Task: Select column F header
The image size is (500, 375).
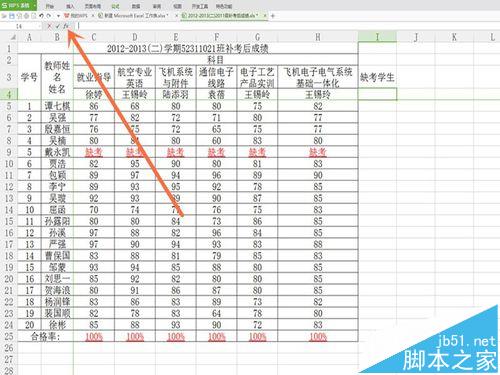Action: click(217, 37)
